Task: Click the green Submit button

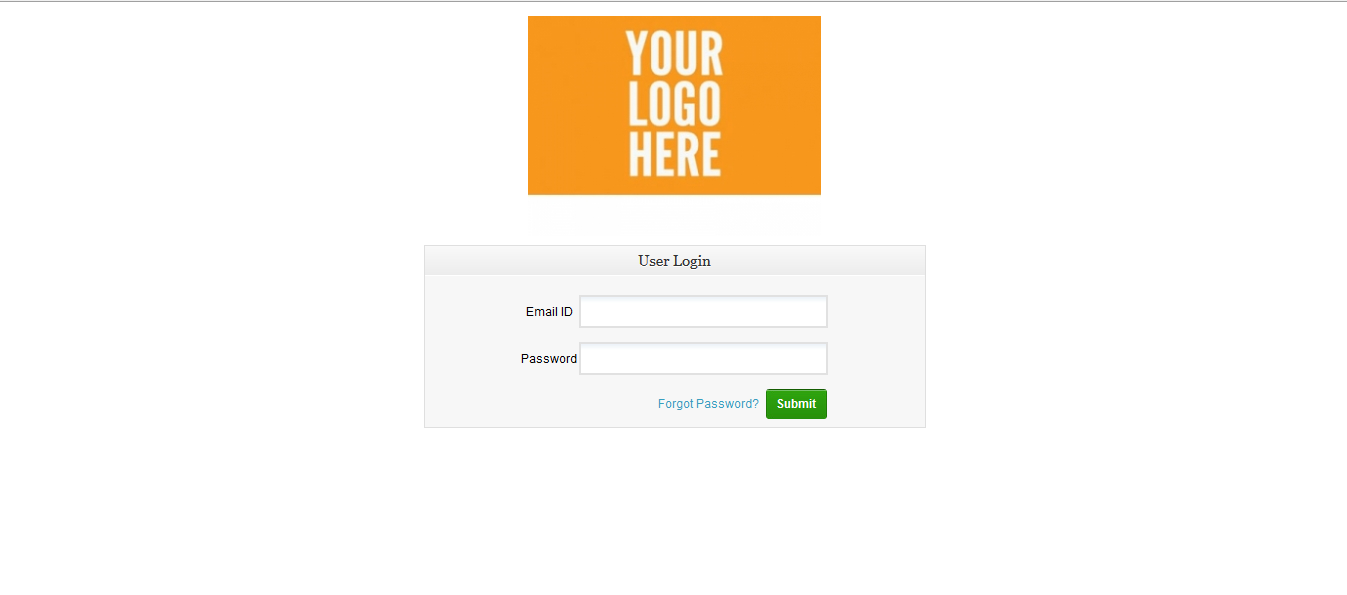Action: click(x=796, y=404)
